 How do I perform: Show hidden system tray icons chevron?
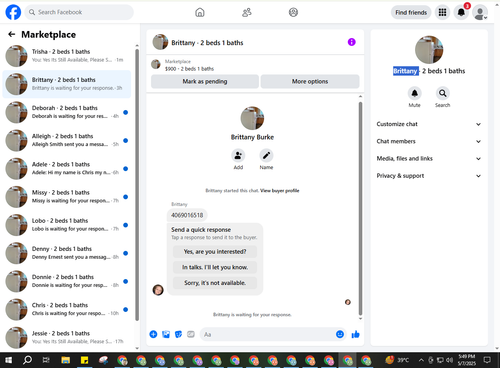coord(421,360)
